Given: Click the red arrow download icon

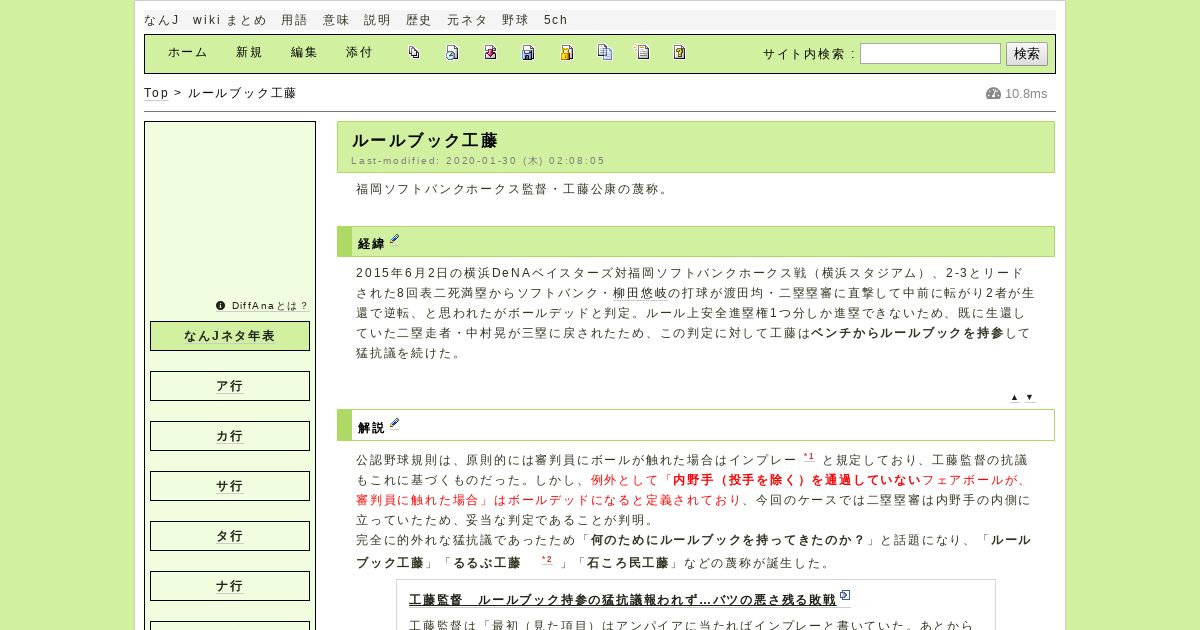Looking at the screenshot, I should [x=490, y=53].
